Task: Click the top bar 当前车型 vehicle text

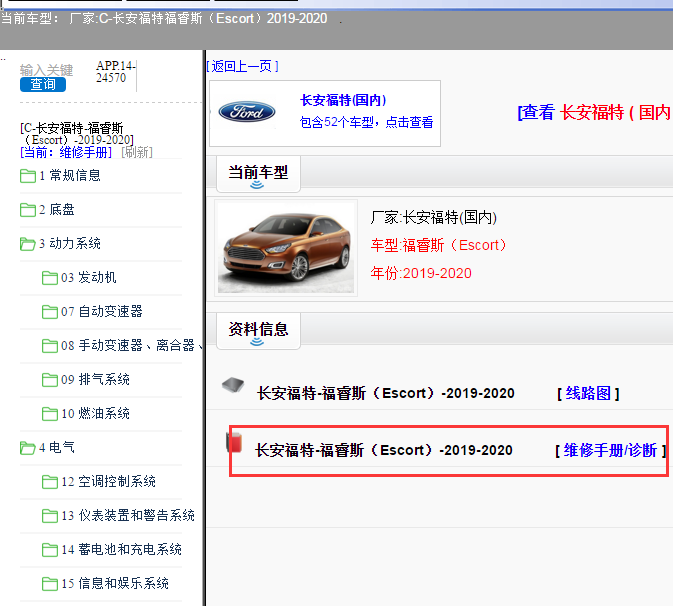Action: point(164,19)
